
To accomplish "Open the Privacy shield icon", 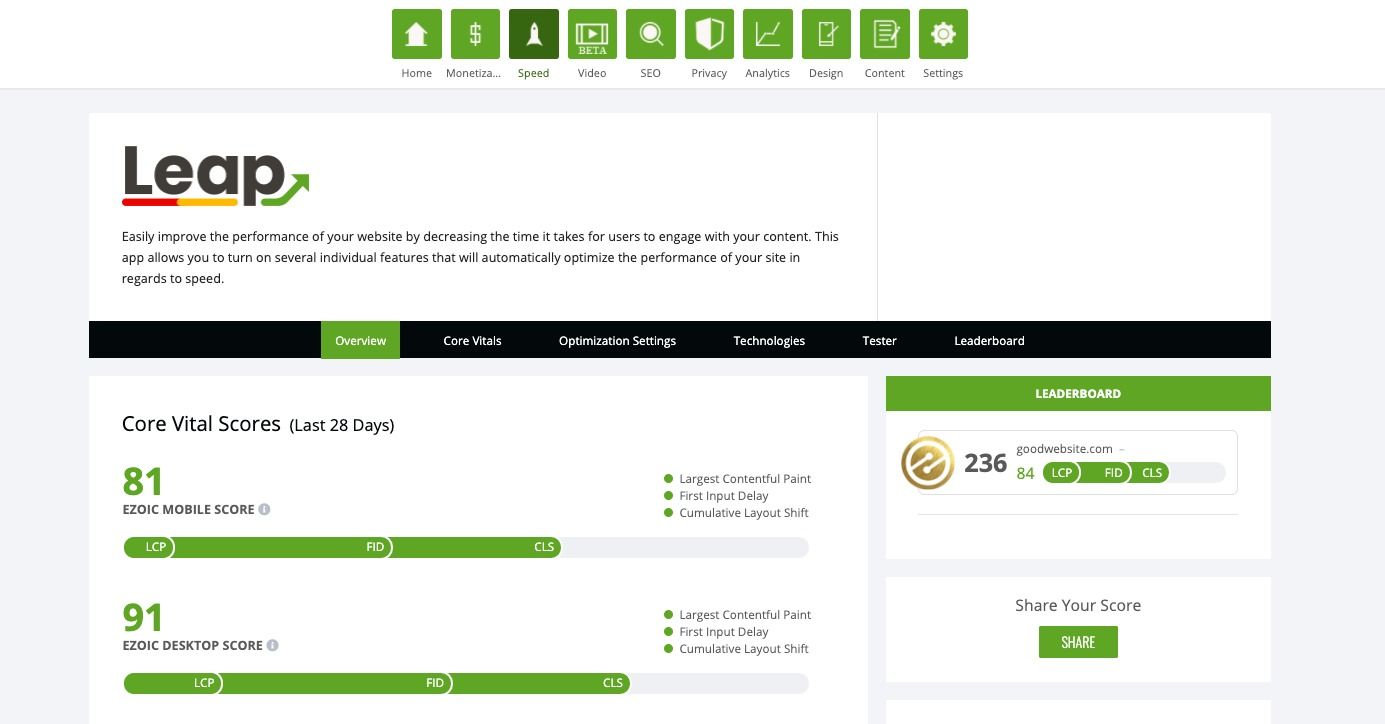I will 709,34.
